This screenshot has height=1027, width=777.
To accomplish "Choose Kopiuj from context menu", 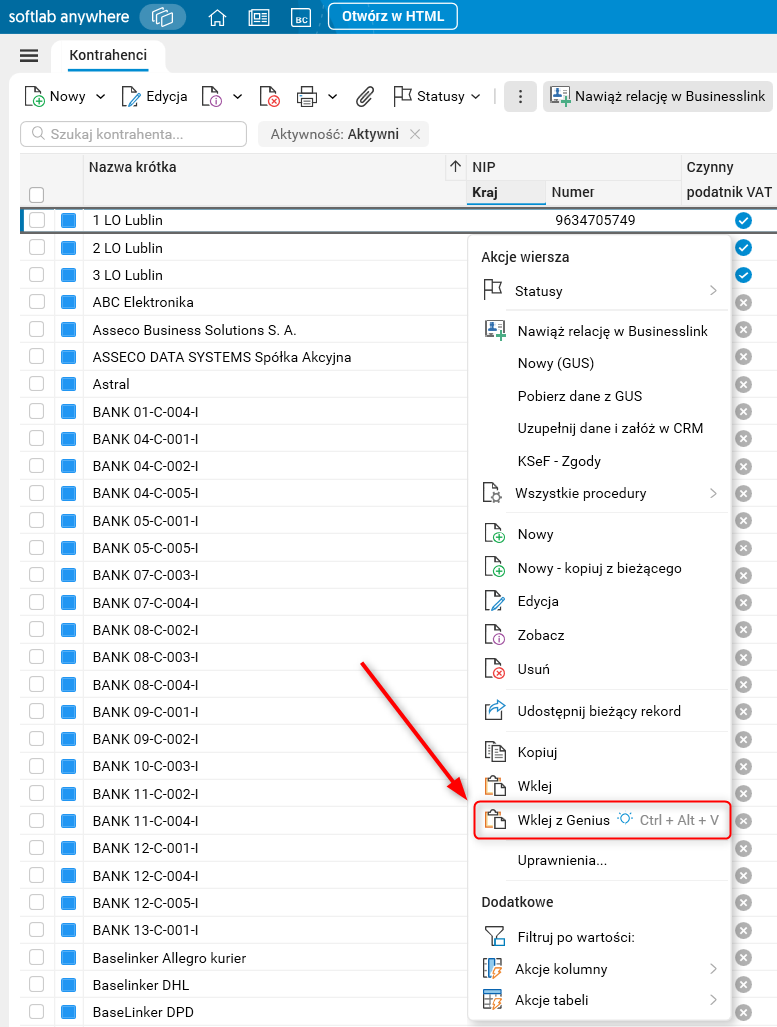I will click(599, 752).
